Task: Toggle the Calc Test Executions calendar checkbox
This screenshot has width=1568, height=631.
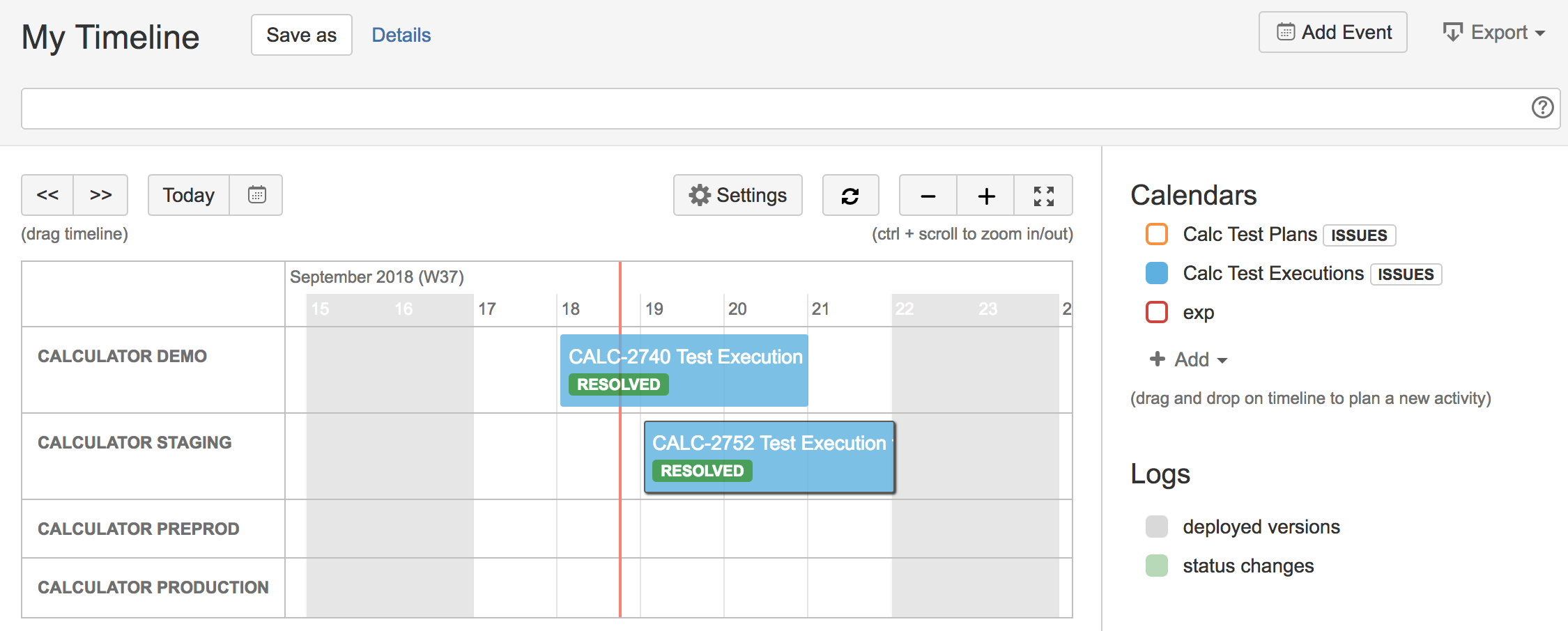Action: [1157, 273]
